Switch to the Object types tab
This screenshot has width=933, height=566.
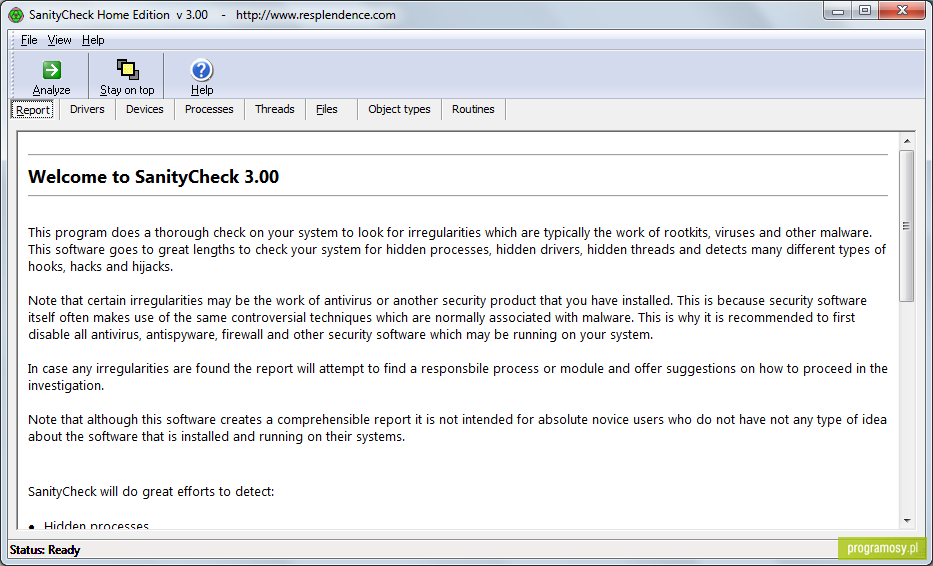[x=399, y=110]
